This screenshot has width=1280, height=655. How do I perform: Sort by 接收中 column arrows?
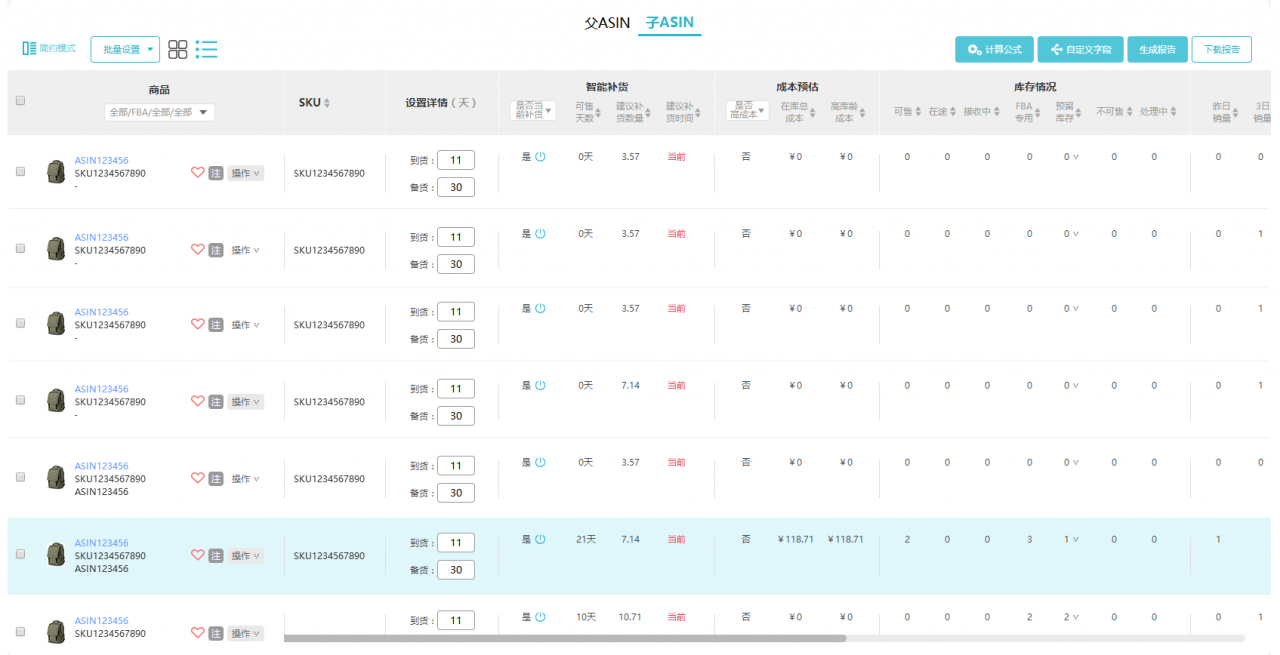[x=998, y=112]
